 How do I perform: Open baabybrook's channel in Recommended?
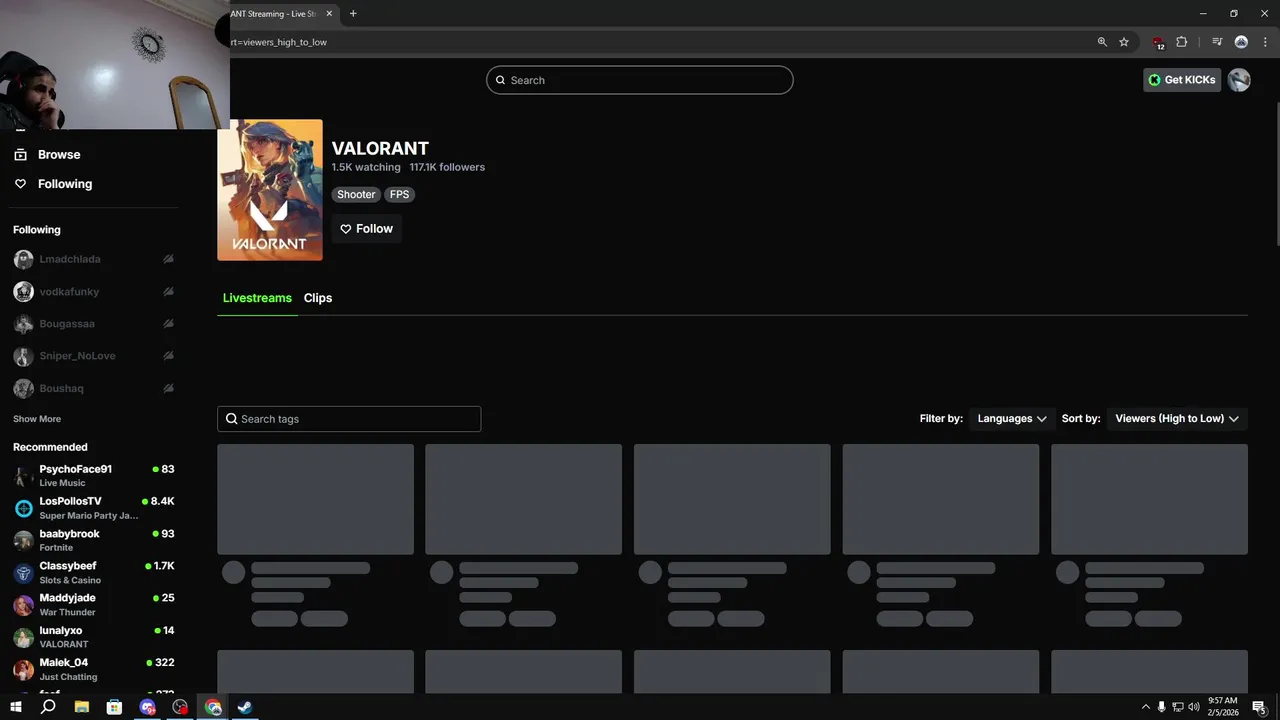[x=93, y=540]
